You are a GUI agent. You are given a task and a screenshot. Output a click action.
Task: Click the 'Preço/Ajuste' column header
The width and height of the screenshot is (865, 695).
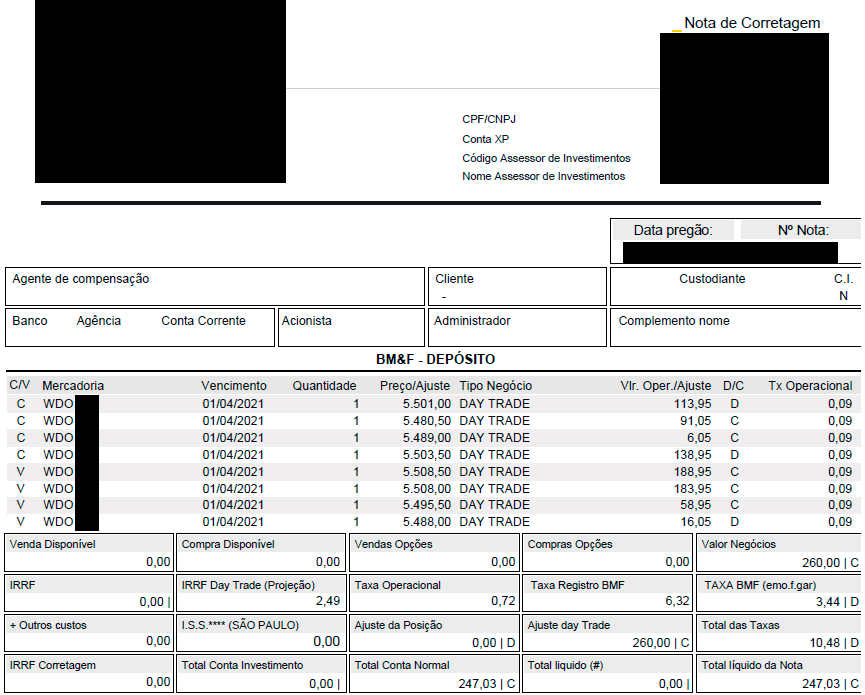[x=415, y=386]
